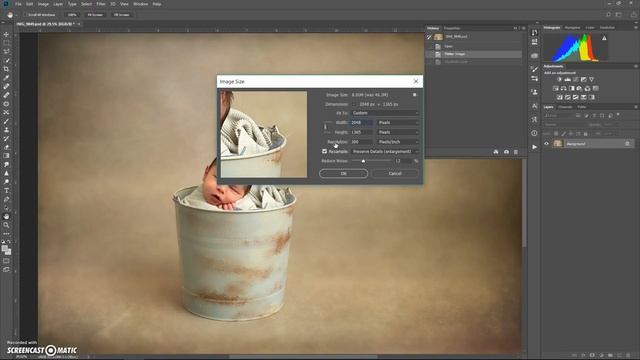This screenshot has height=360, width=640.
Task: Adjust the Reduce Noise slider handle
Action: (363, 161)
